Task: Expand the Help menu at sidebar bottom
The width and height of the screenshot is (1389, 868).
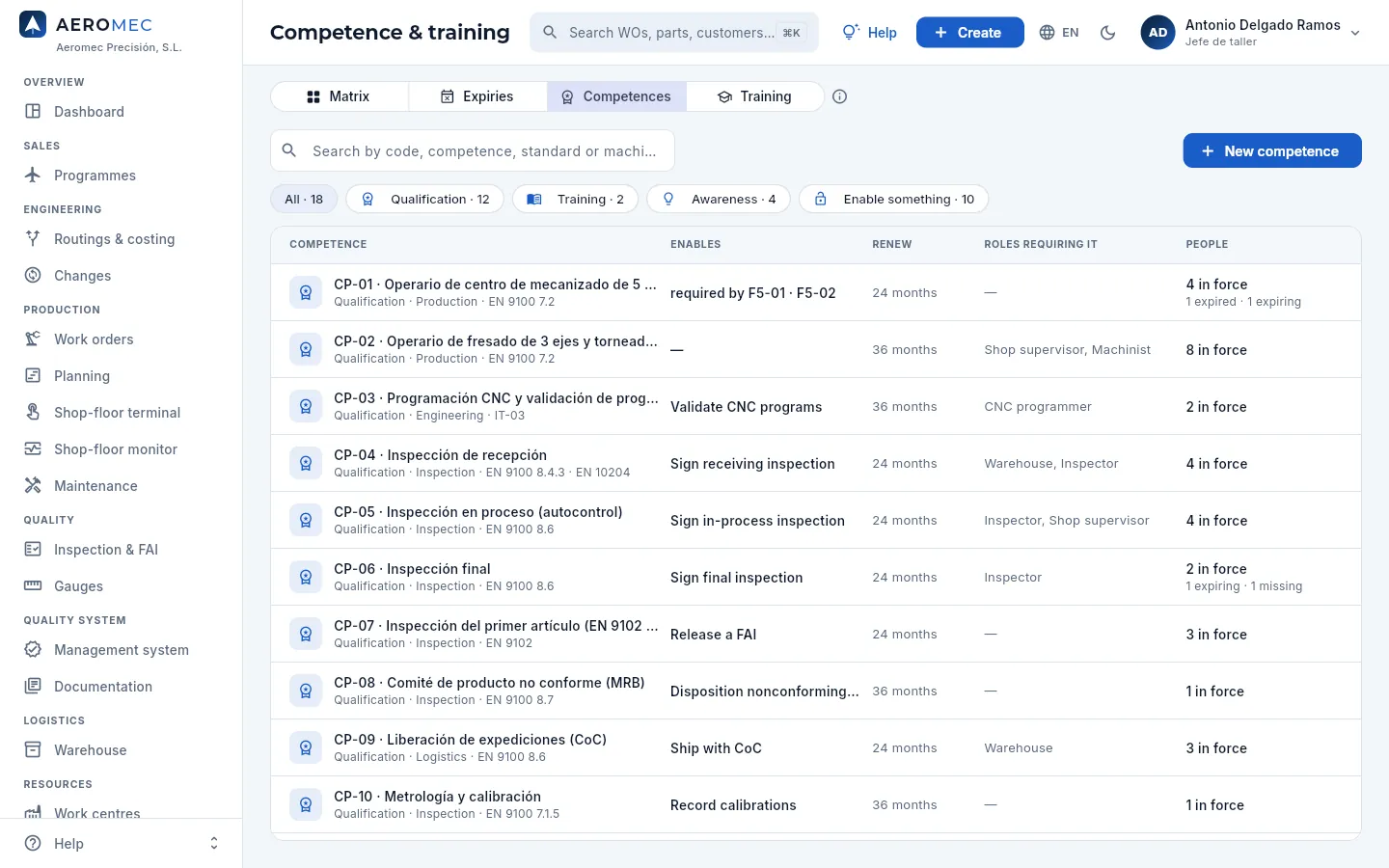Action: pos(122,843)
